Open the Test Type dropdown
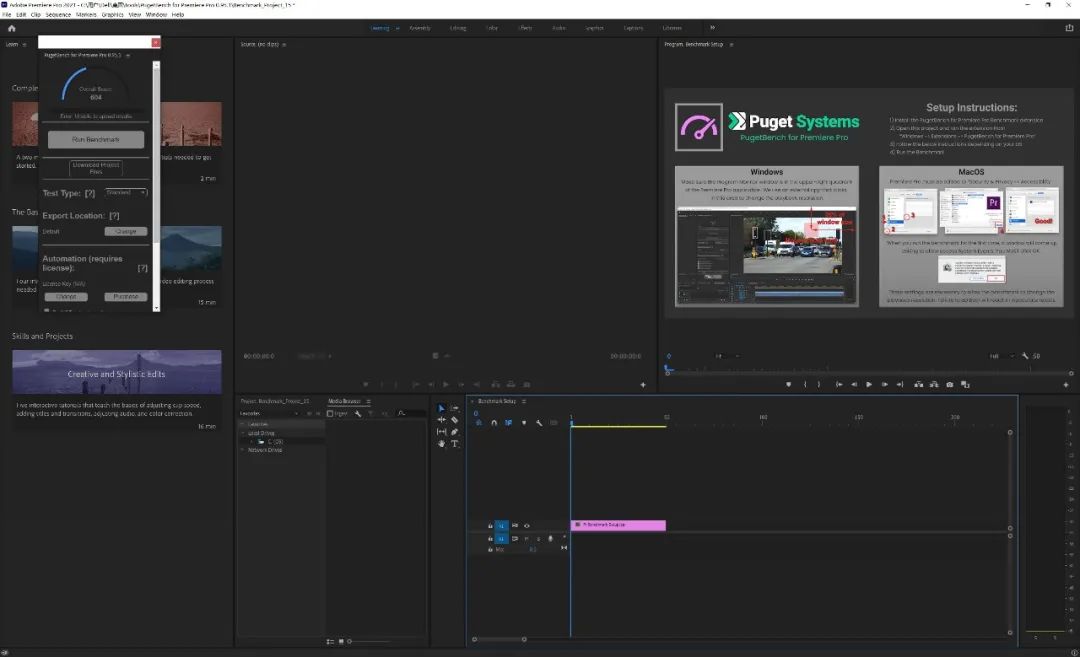Screen dimensions: 1080x657 [x=125, y=192]
